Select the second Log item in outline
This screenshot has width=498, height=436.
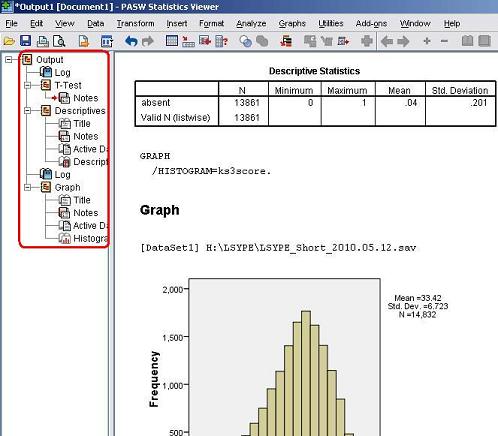click(62, 175)
